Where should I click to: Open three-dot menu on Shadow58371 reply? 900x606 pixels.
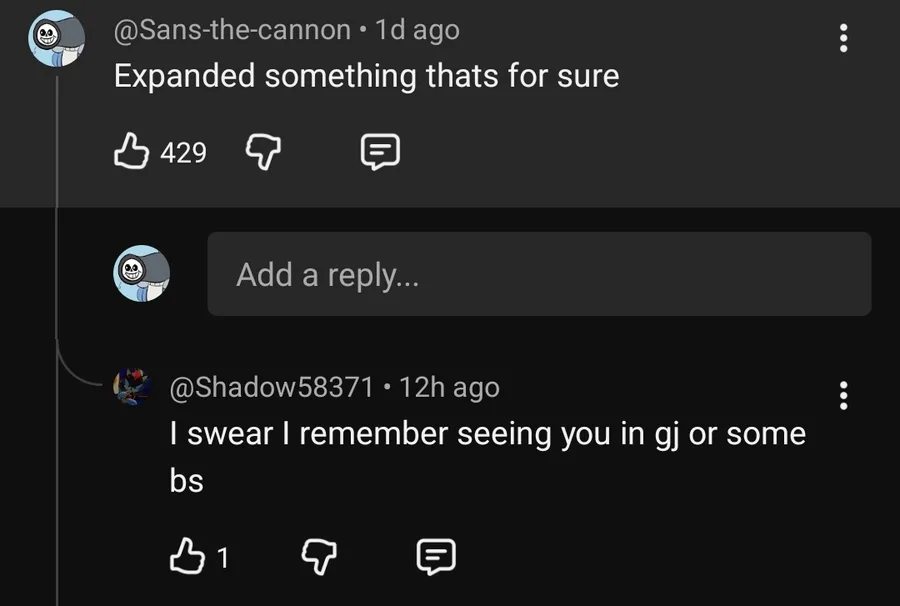click(x=844, y=395)
